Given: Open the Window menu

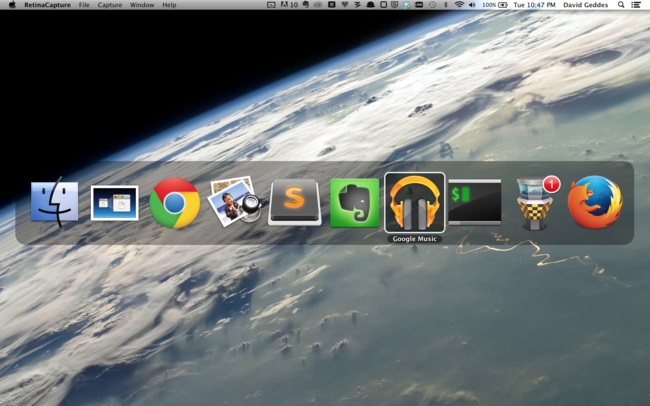Looking at the screenshot, I should point(142,5).
